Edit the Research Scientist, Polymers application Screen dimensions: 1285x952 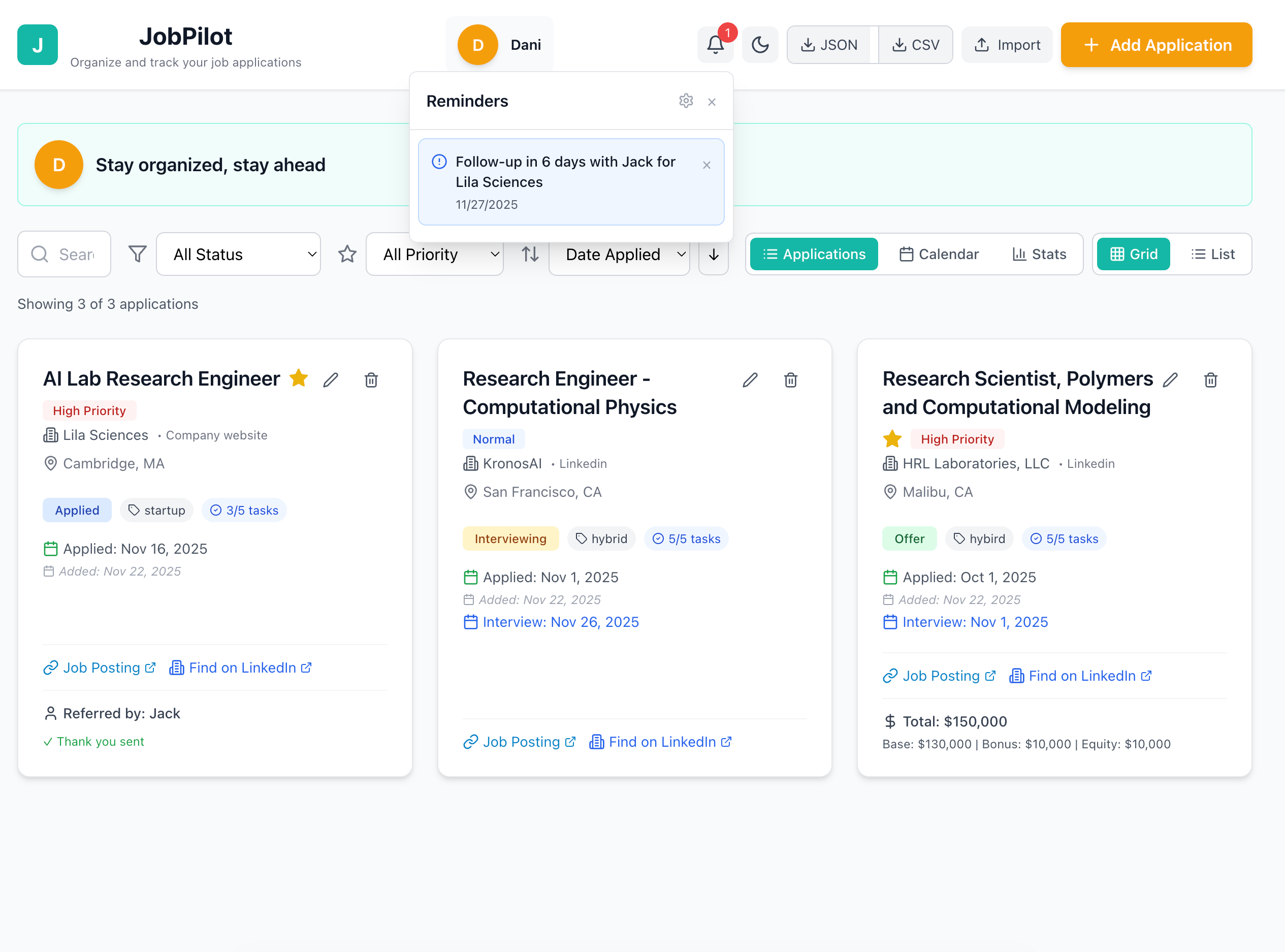pos(1170,380)
